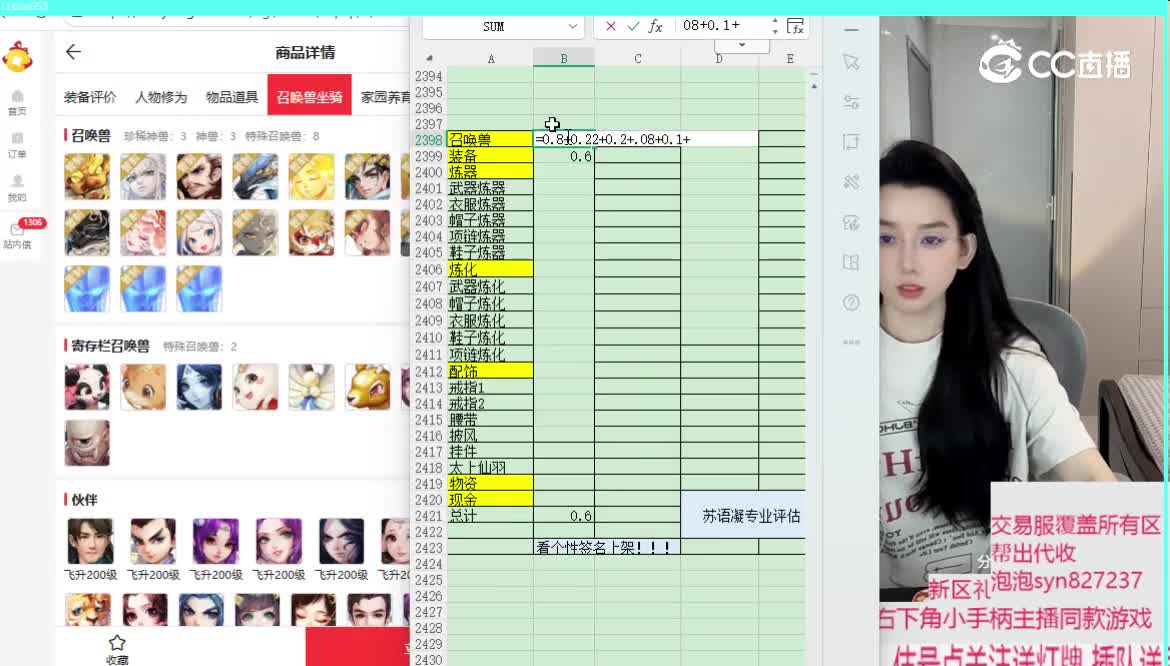The width and height of the screenshot is (1170, 666).
Task: Click the panda pet thumbnail in 寄存栏召唤兽
Action: tap(87, 387)
